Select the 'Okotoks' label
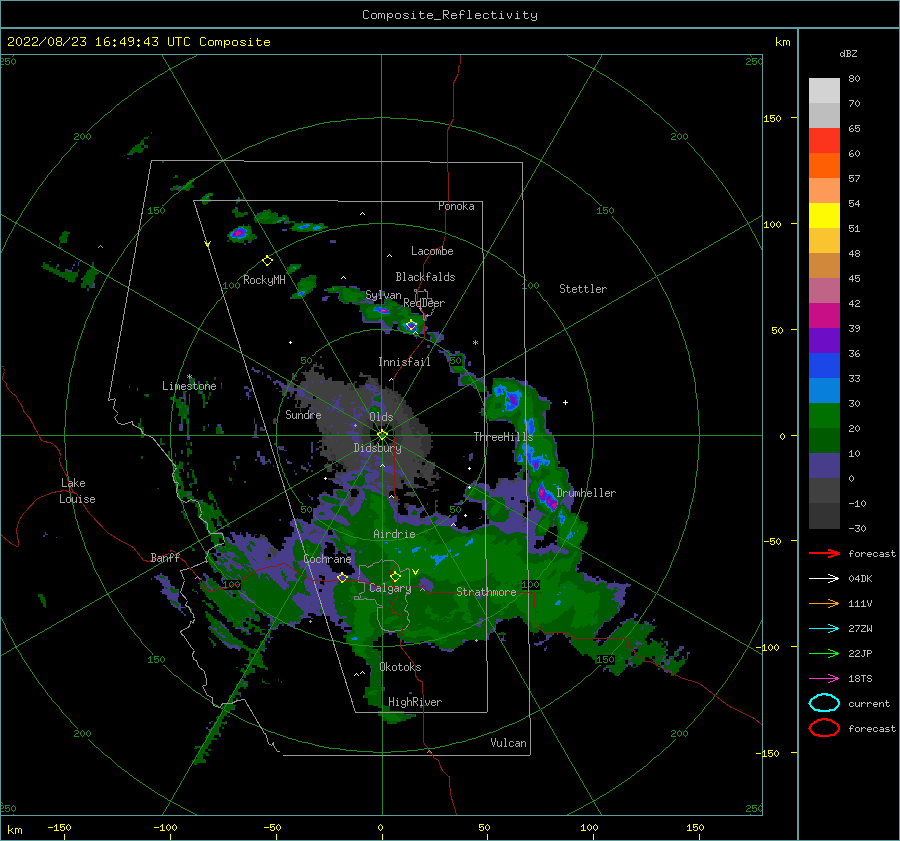 coord(400,667)
